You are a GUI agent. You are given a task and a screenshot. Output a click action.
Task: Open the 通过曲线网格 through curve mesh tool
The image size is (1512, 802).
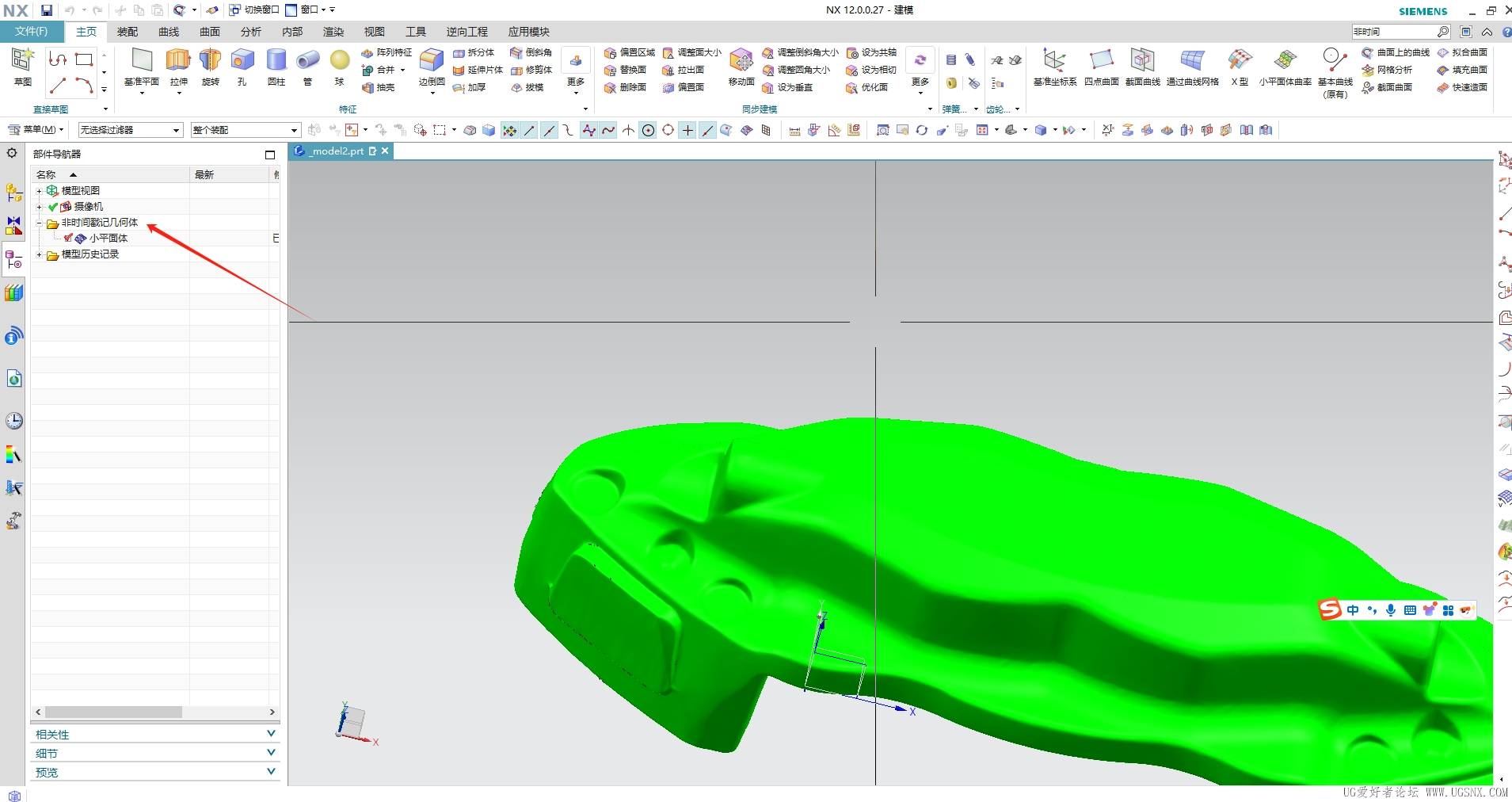coord(1193,67)
